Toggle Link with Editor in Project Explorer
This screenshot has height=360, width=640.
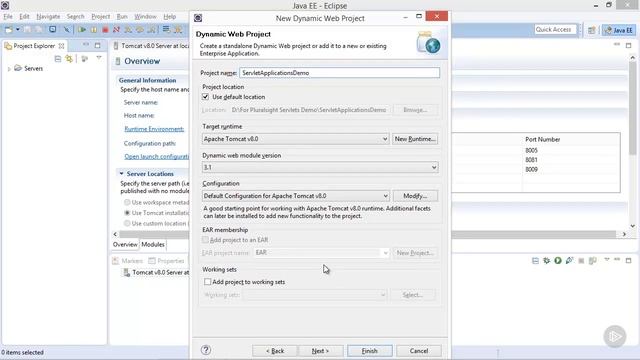69,59
